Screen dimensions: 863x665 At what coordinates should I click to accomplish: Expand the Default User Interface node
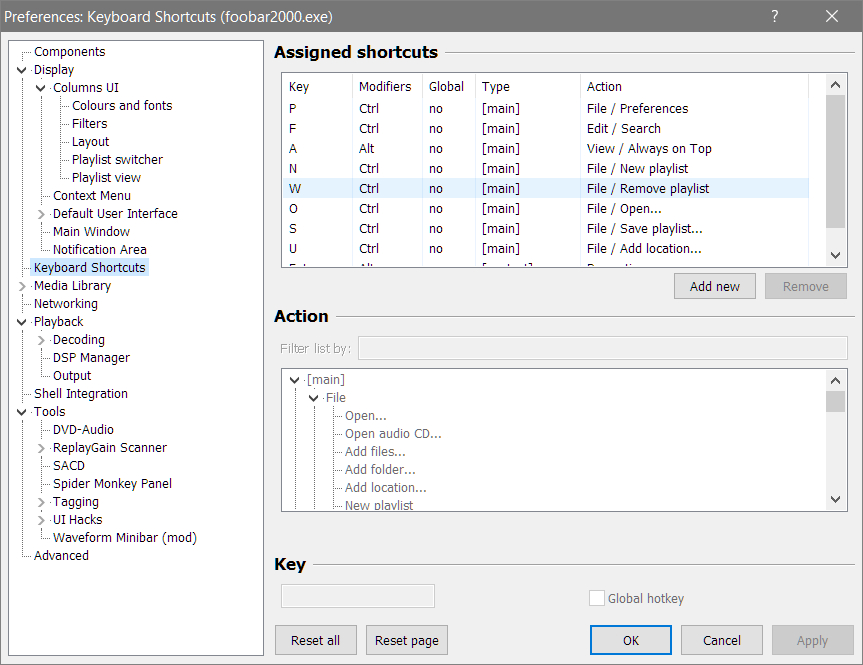(41, 214)
